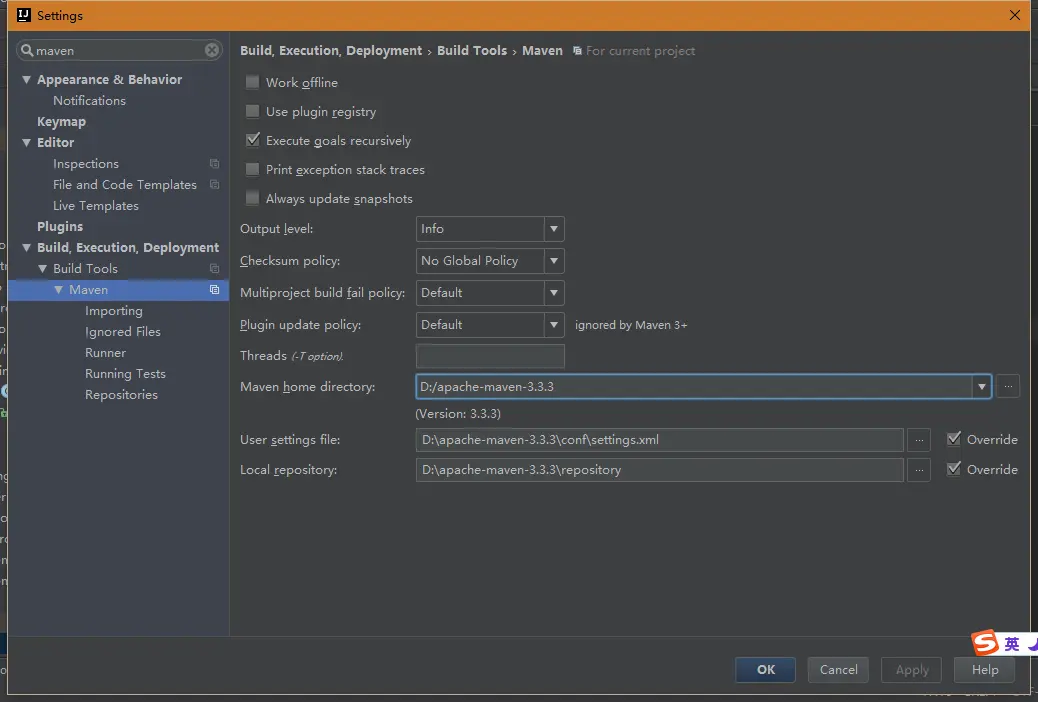Click 'ignored by Maven 3+' note
Image resolution: width=1038 pixels, height=702 pixels.
point(631,325)
